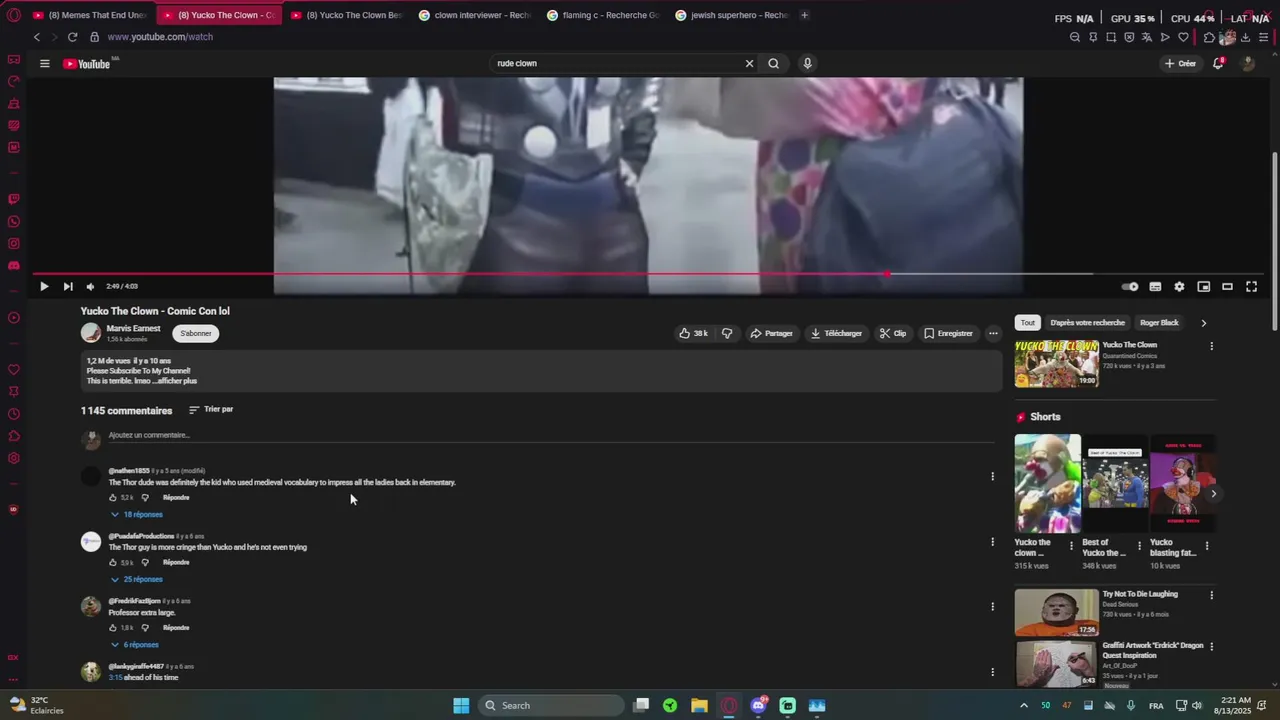This screenshot has height=720, width=1280.
Task: Go to YouTube home via logo
Action: 87,64
